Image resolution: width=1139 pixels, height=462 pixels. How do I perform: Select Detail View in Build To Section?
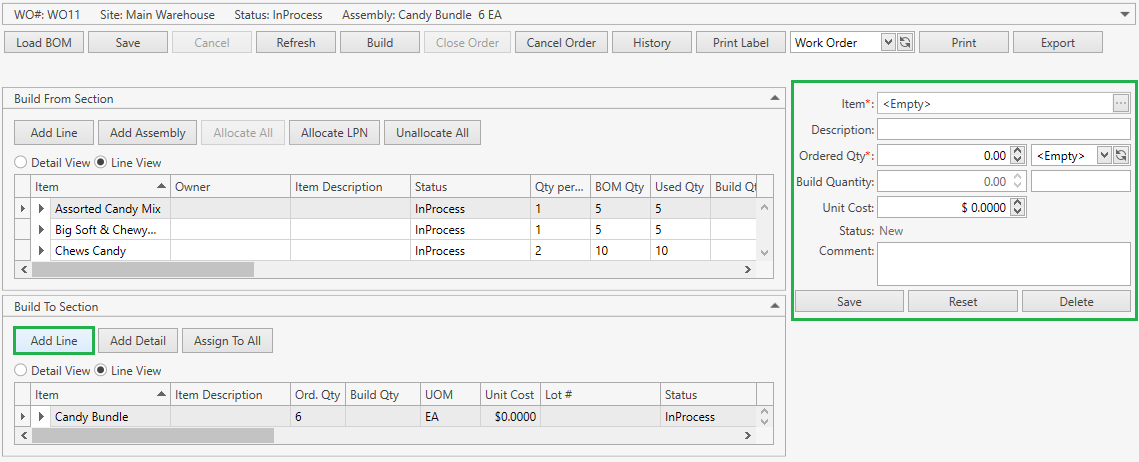21,370
